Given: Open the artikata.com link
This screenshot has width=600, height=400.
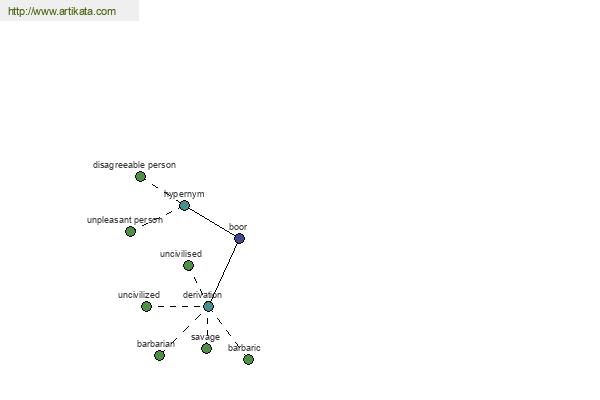Looking at the screenshot, I should pos(62,11).
